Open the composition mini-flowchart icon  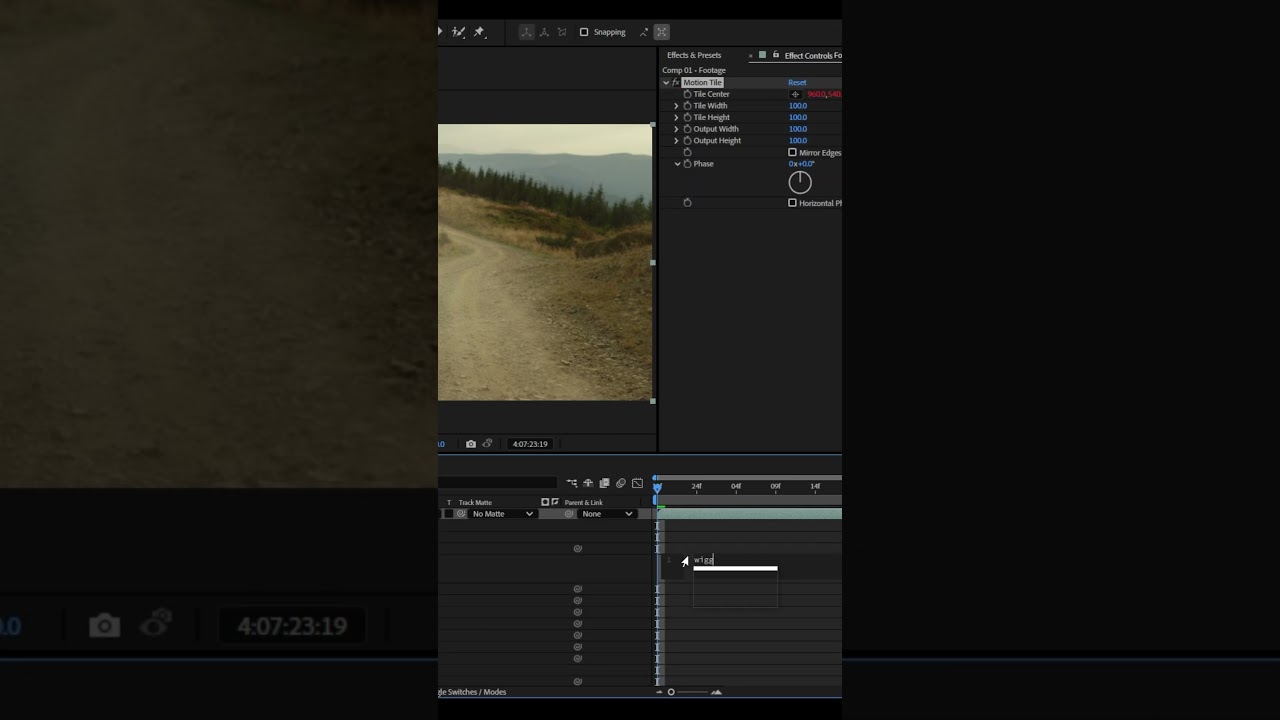(572, 483)
